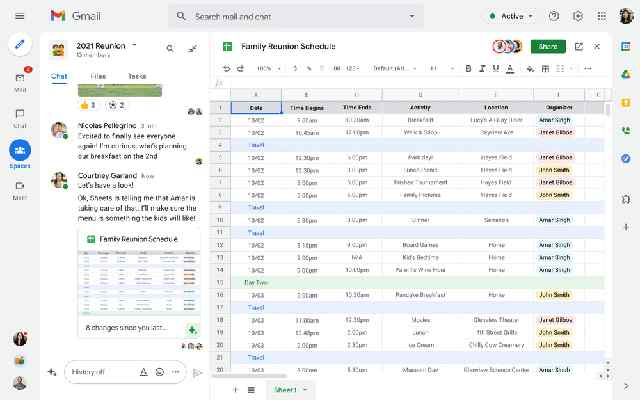Open the Keep side panel icon
The height and width of the screenshot is (400, 640).
tap(625, 102)
